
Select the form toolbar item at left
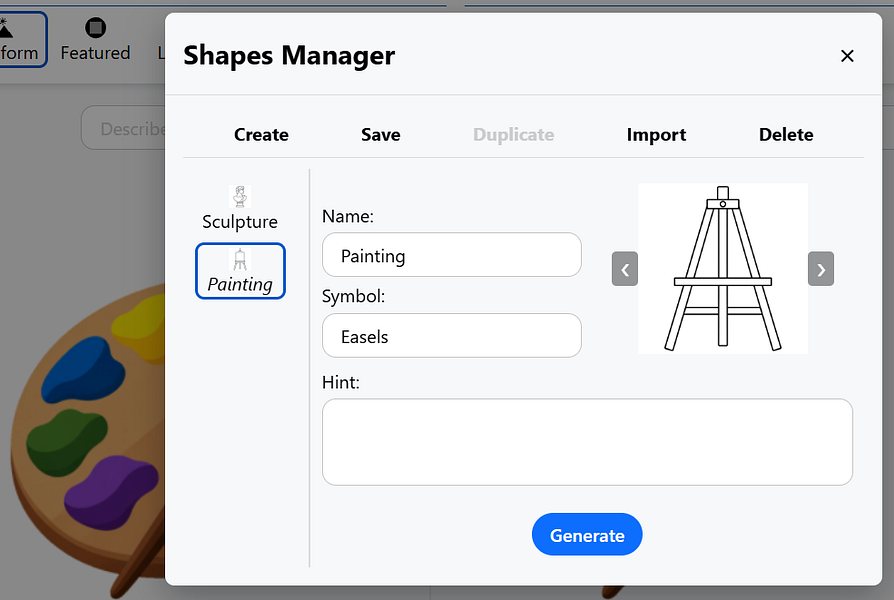tap(22, 40)
